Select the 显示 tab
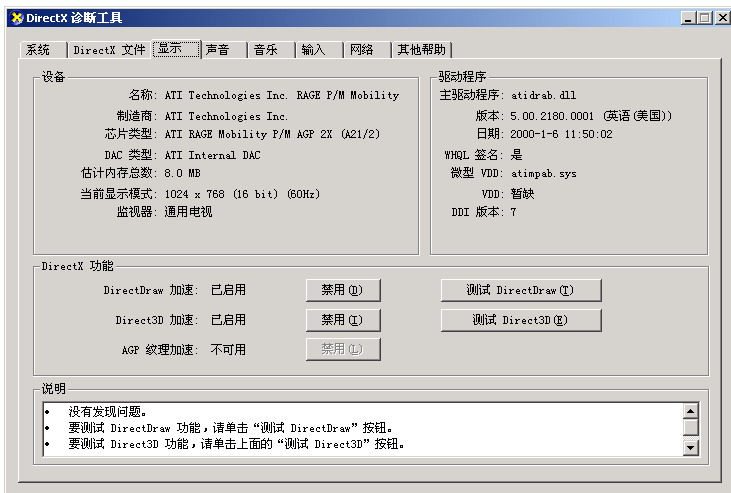 pos(177,49)
